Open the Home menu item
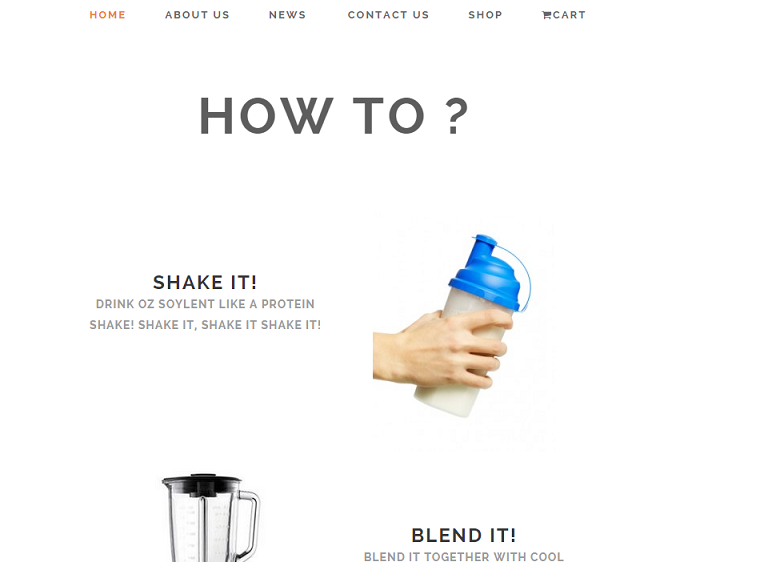 pos(108,15)
